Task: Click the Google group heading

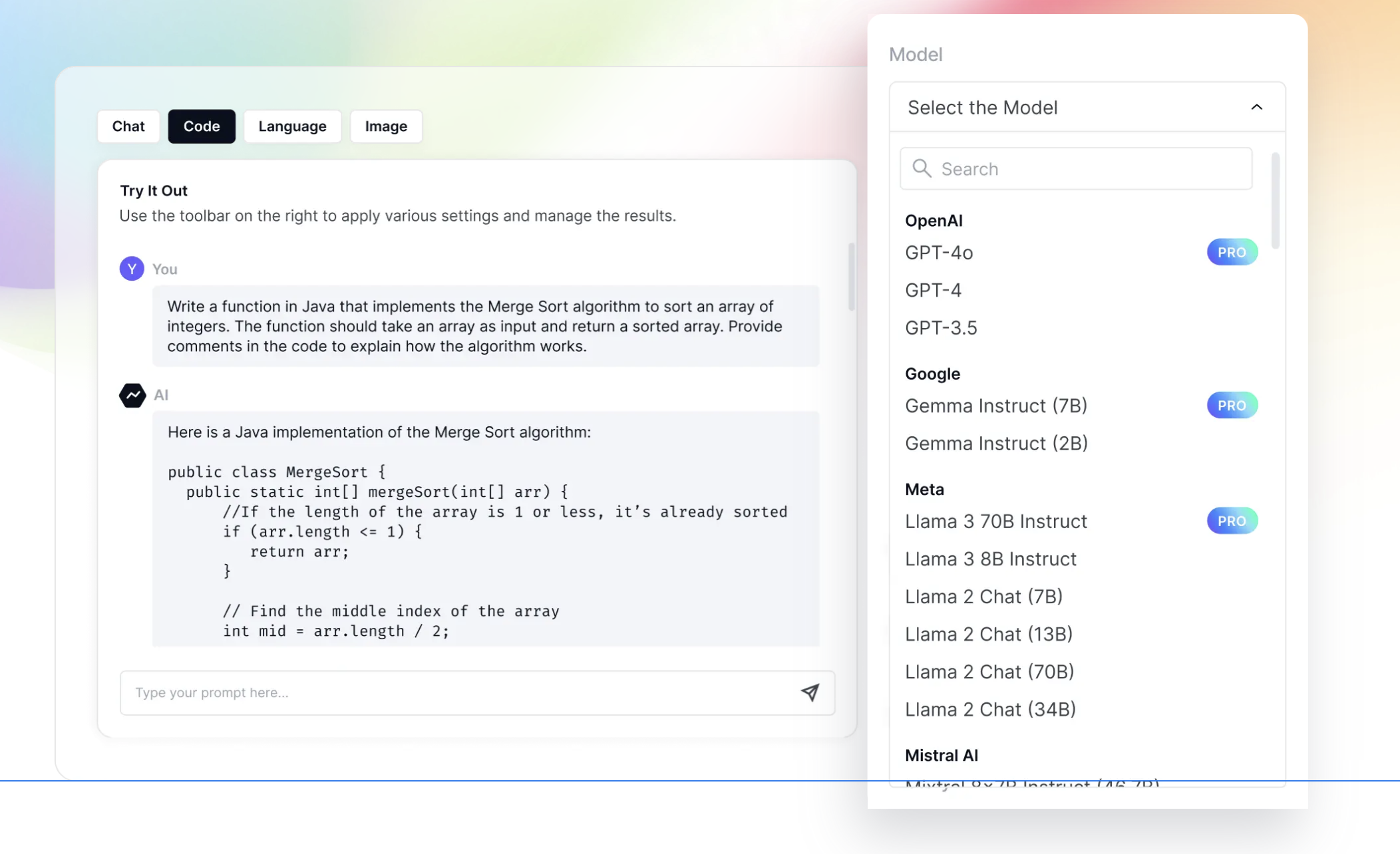Action: 932,374
